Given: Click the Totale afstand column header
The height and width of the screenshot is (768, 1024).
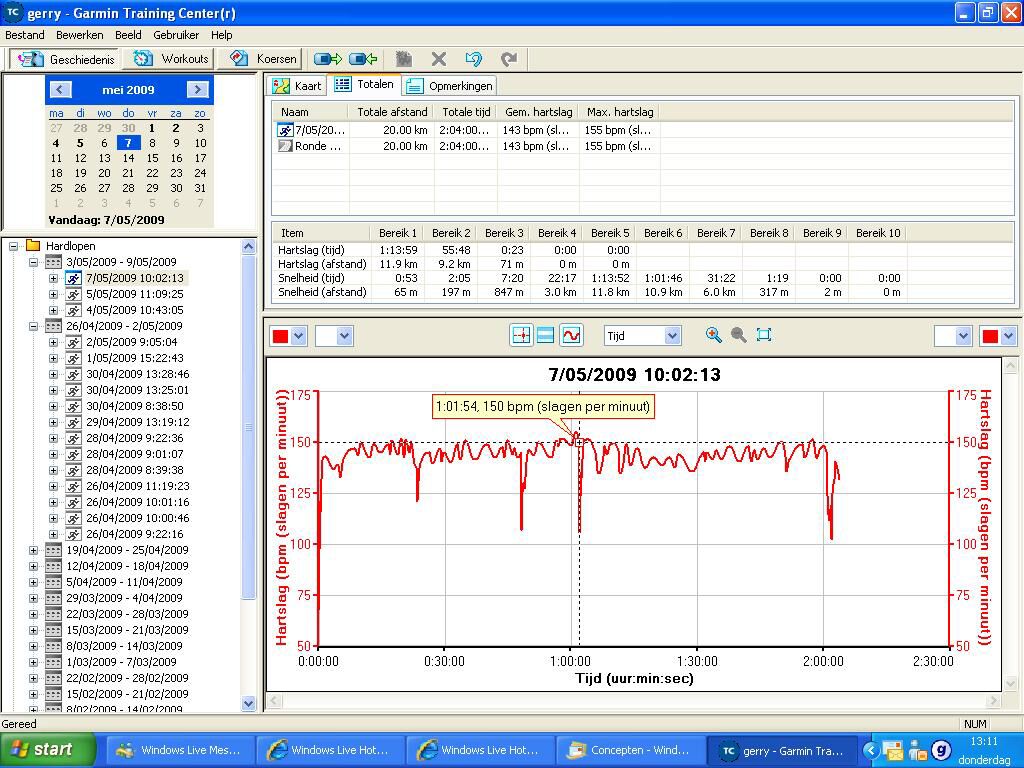Looking at the screenshot, I should [392, 112].
